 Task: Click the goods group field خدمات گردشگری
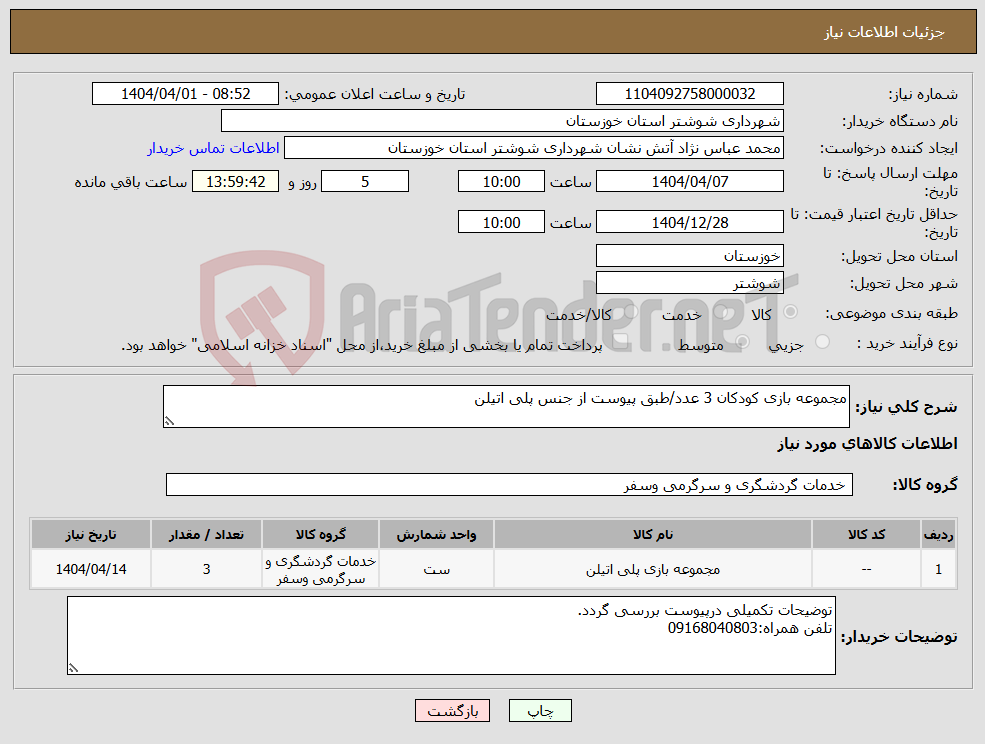coord(509,484)
